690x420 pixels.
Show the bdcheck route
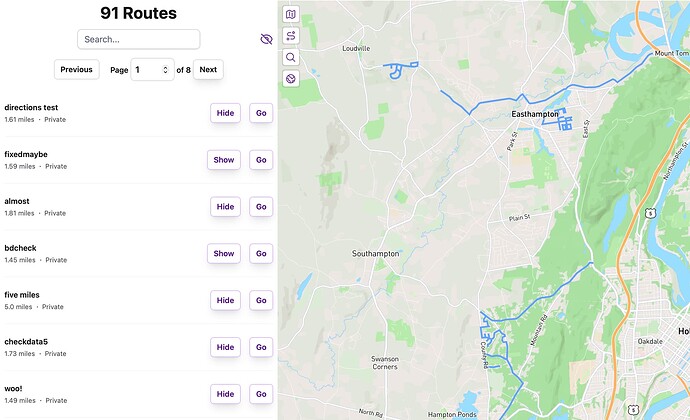[x=224, y=253]
